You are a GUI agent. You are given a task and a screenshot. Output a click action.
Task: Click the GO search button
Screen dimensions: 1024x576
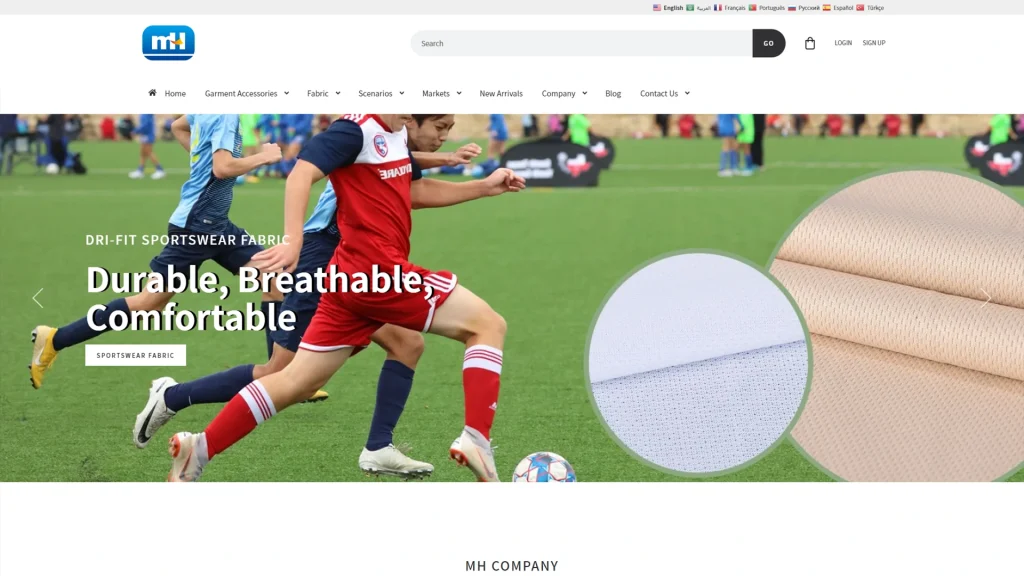click(x=769, y=43)
